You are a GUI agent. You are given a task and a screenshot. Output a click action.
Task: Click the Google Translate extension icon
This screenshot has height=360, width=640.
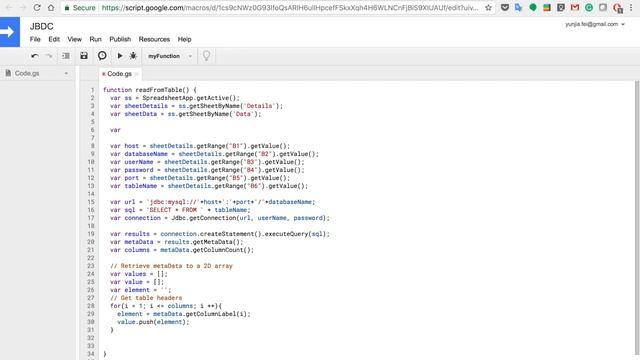(x=518, y=7)
